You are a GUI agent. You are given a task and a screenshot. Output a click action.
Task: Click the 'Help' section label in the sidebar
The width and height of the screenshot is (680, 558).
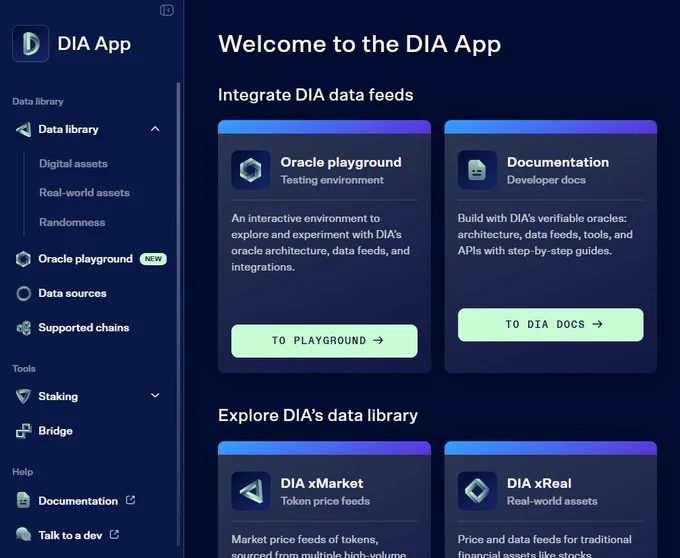point(23,472)
